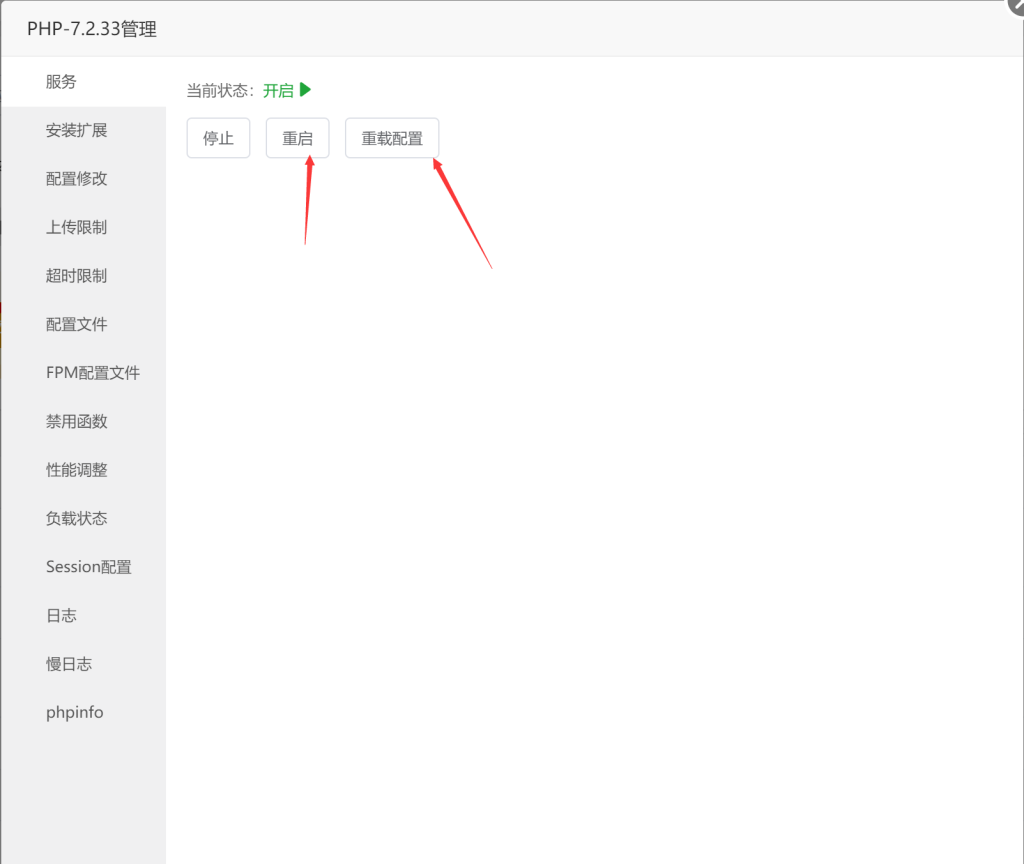Stop the PHP service via 停止 button
The width and height of the screenshot is (1024, 864).
pos(218,138)
